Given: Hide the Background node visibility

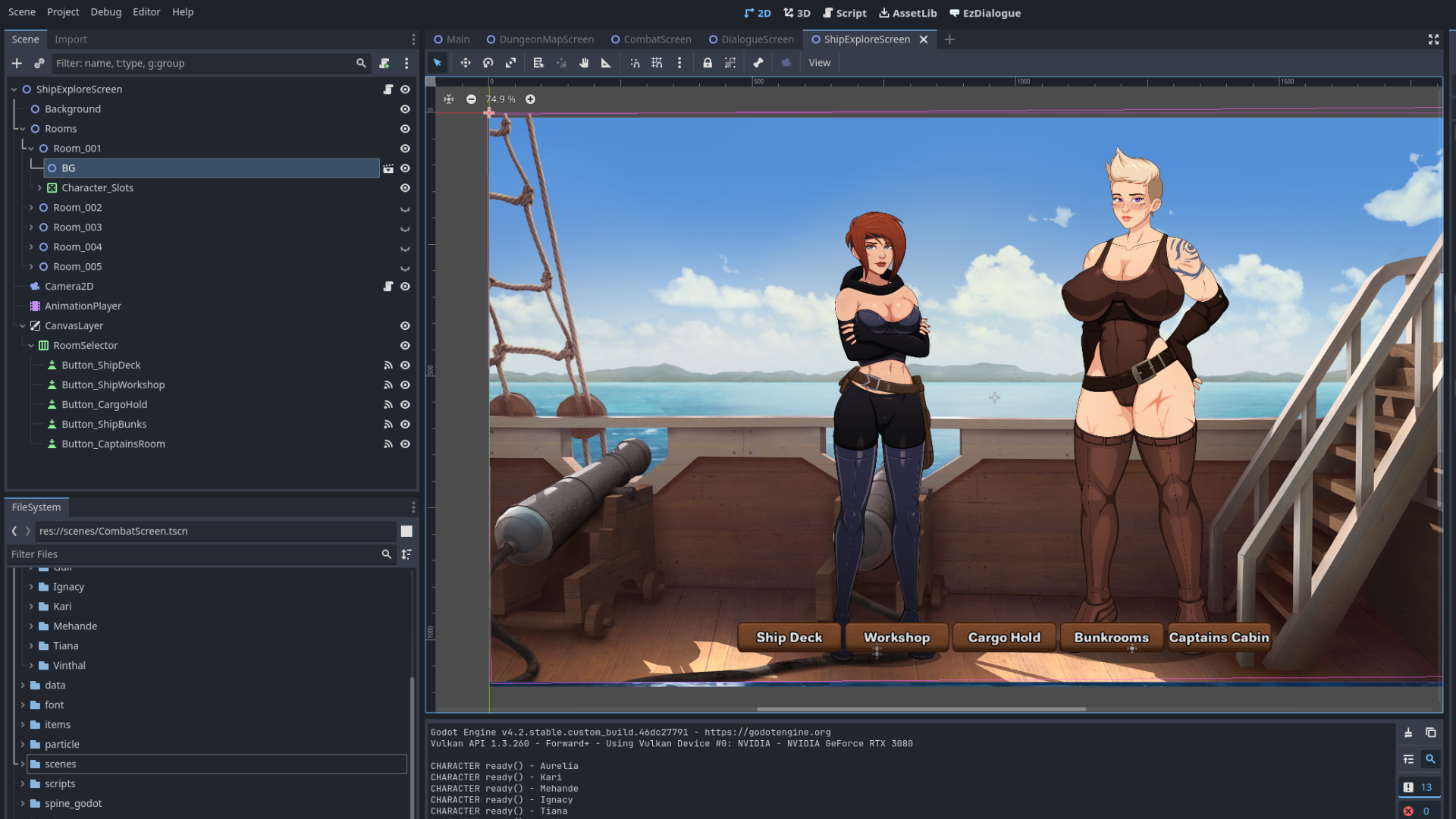Looking at the screenshot, I should pos(405,109).
